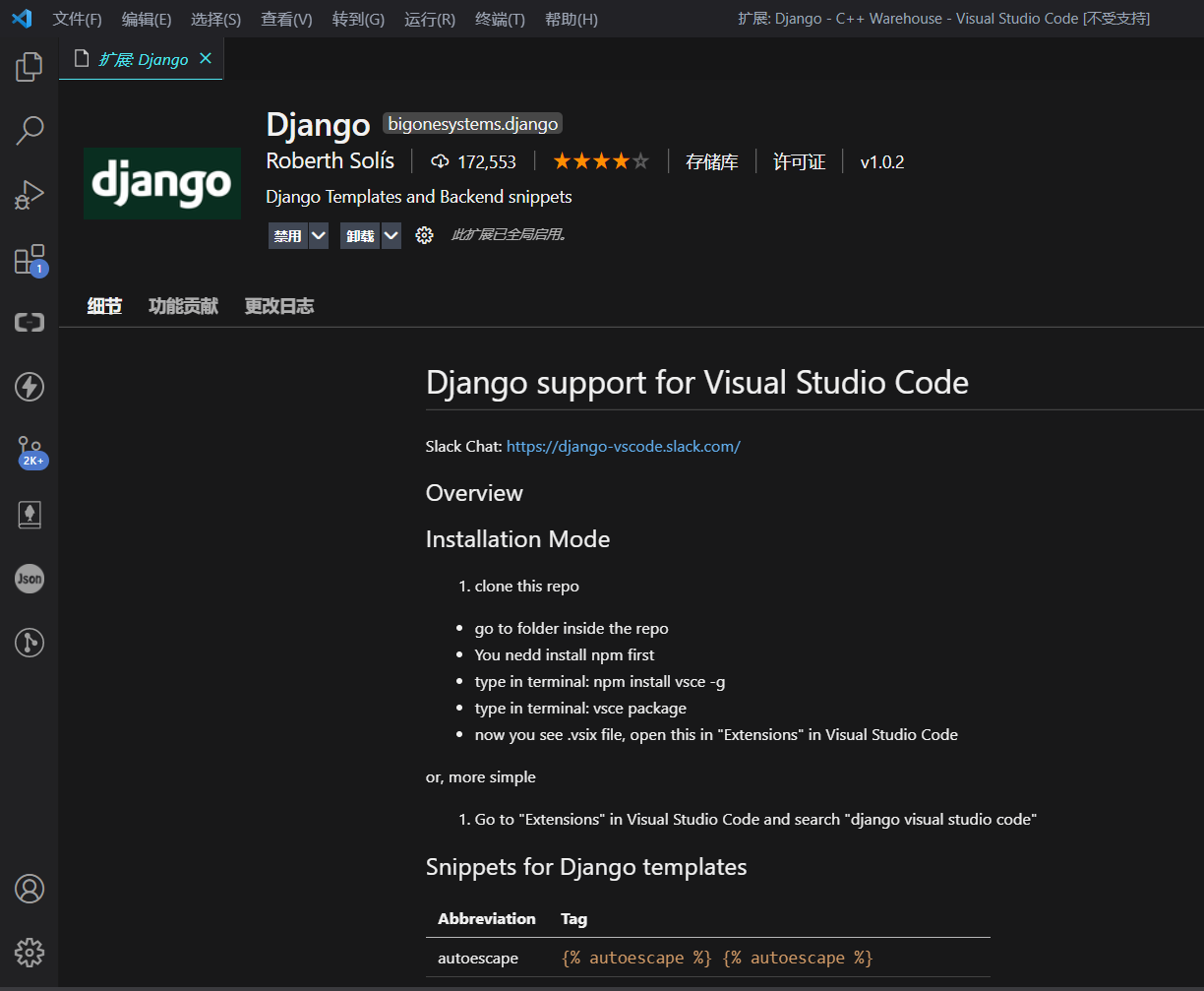
Task: Click the Tag column header
Action: tap(573, 918)
